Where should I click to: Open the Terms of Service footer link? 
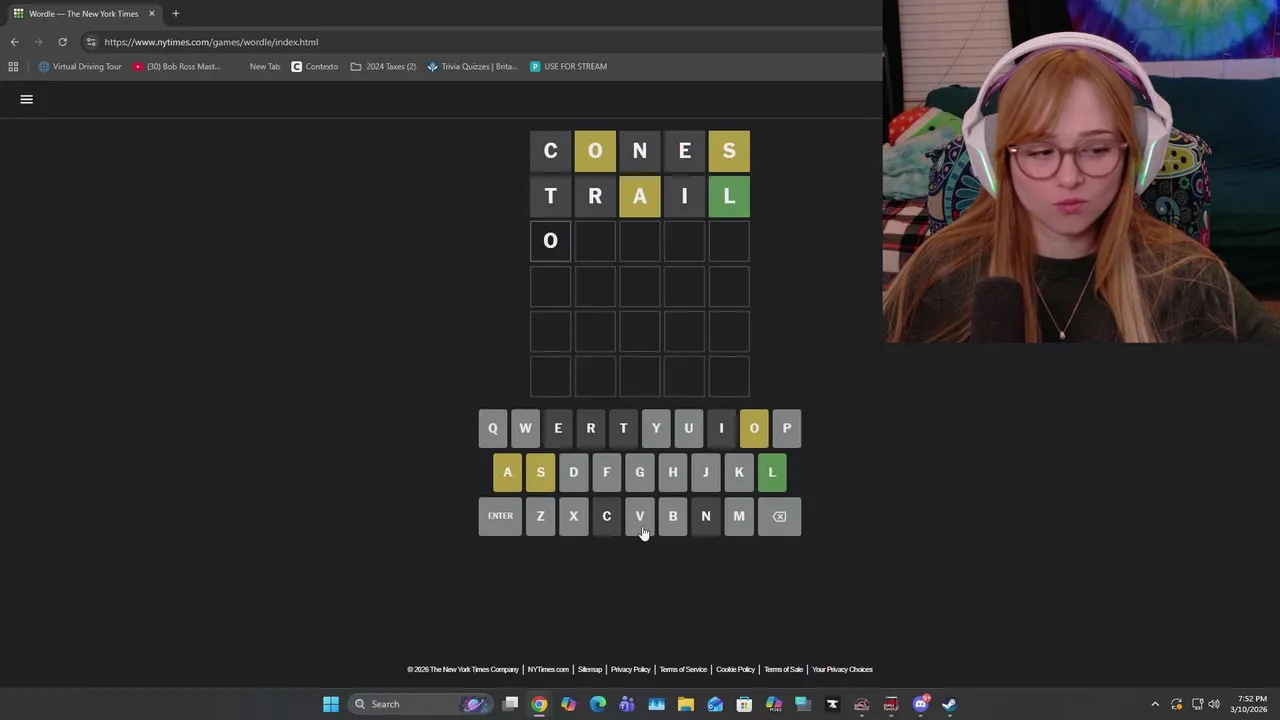coord(683,670)
